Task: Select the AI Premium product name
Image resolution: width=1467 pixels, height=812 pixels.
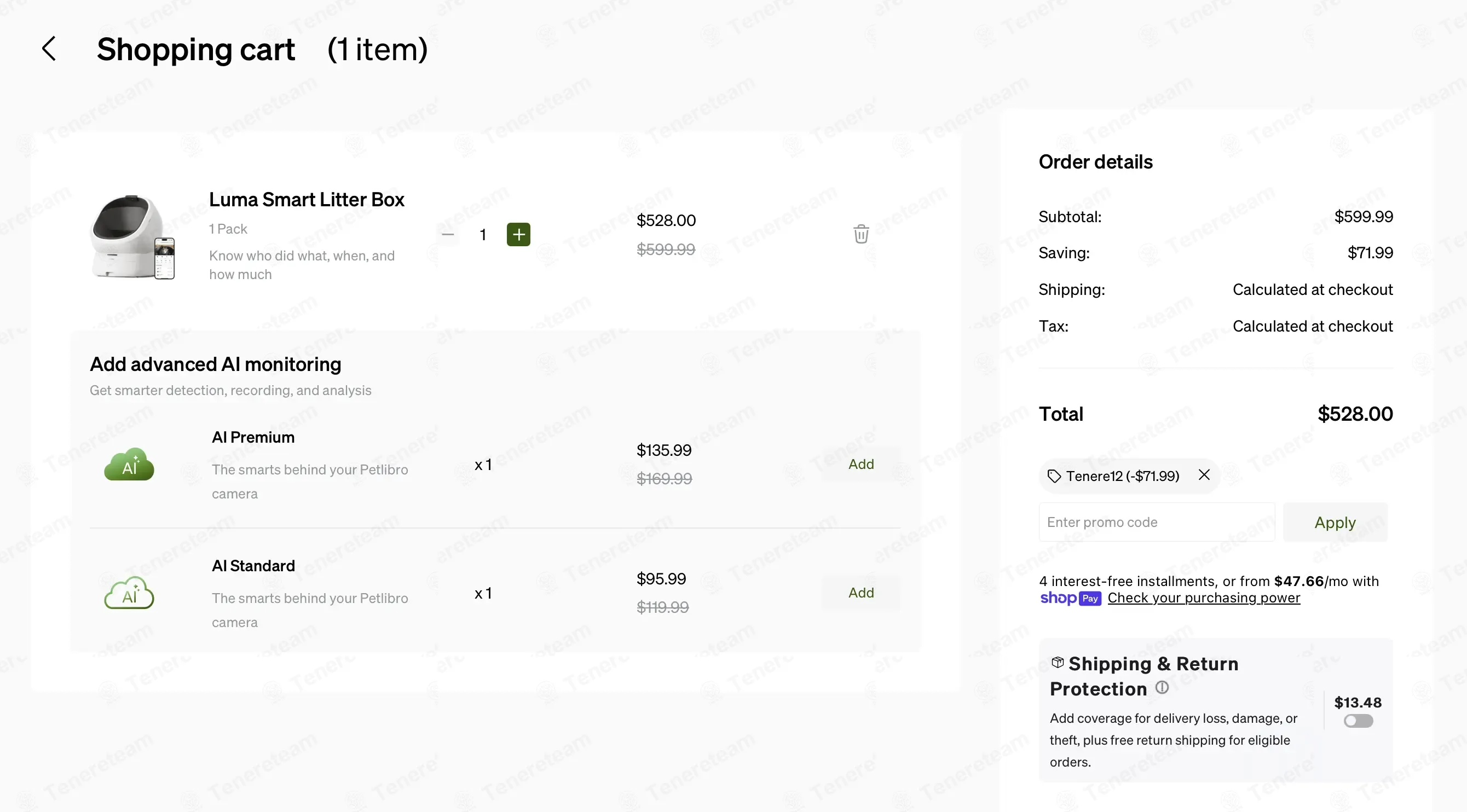Action: coord(253,437)
